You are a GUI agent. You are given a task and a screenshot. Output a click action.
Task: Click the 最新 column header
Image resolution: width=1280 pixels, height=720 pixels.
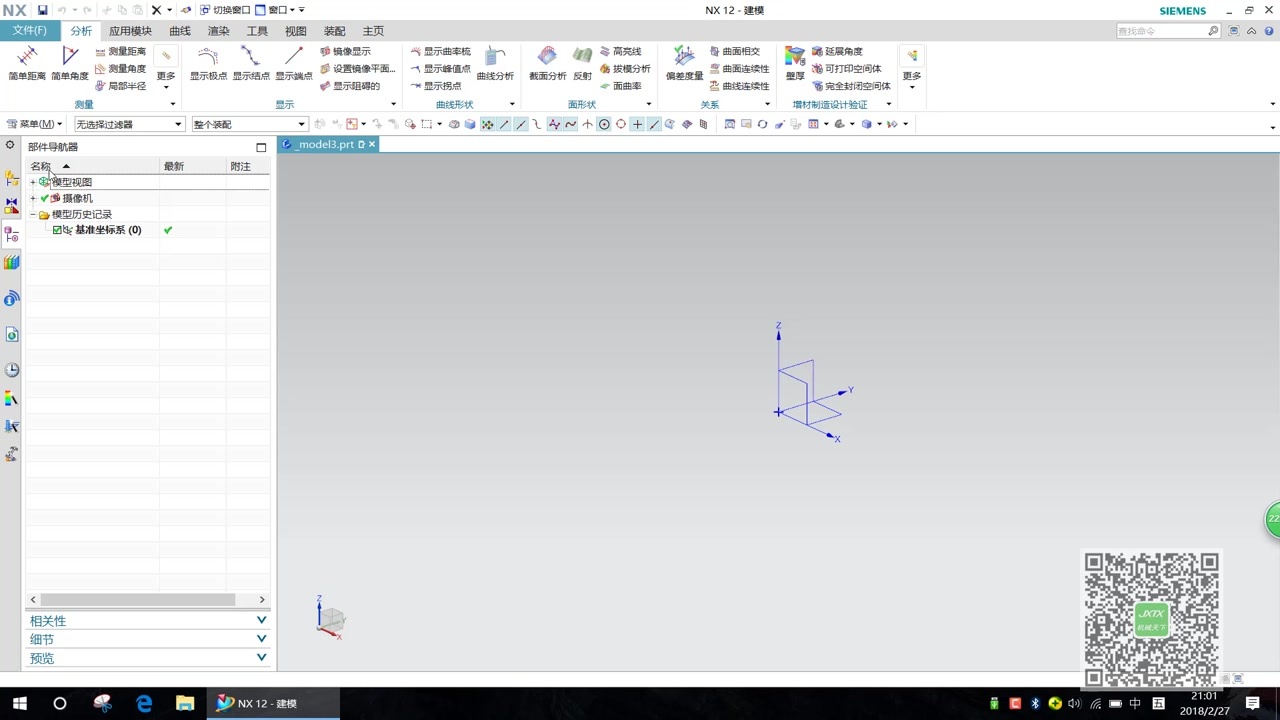point(193,166)
